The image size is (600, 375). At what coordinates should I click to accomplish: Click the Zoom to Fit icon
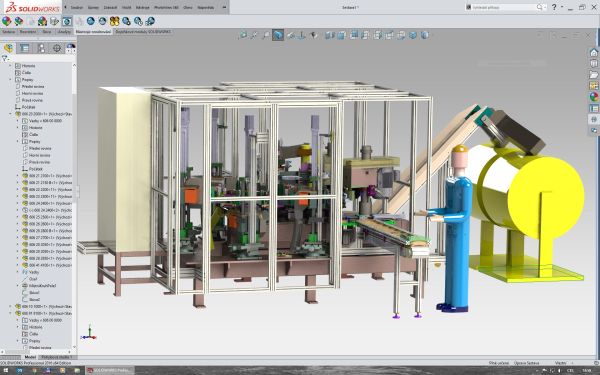243,36
